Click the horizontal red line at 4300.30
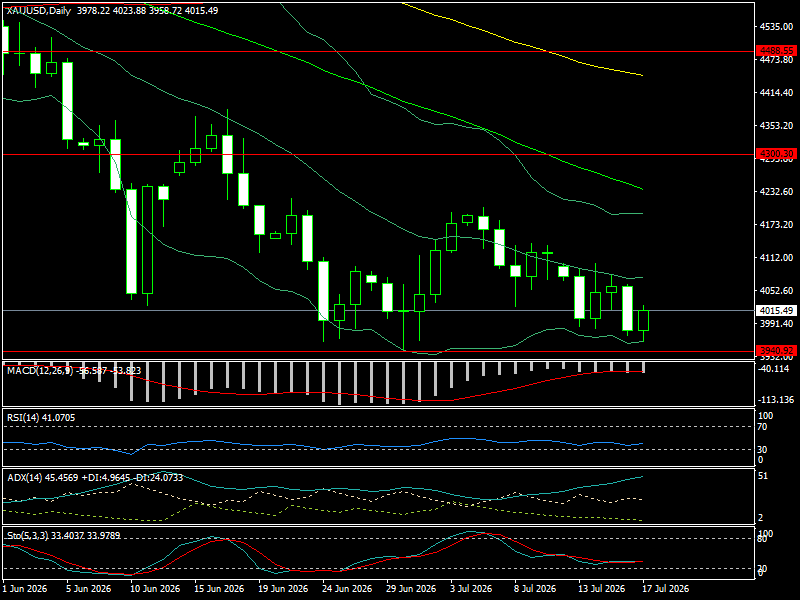 click(378, 154)
